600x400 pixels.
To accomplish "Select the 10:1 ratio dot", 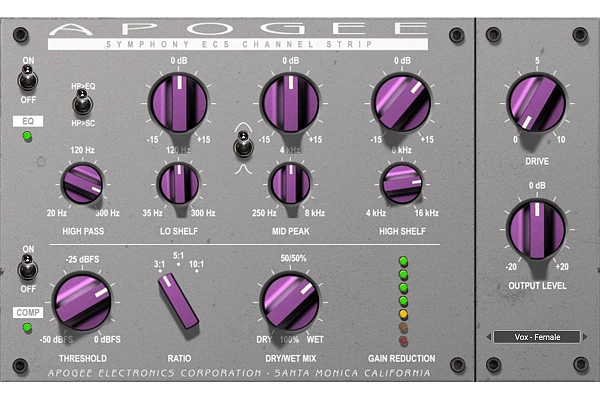I will tap(197, 271).
